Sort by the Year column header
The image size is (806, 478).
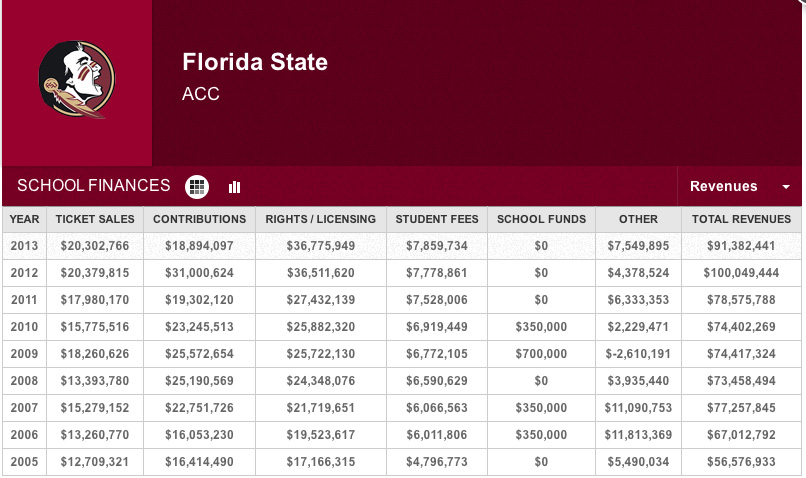25,219
